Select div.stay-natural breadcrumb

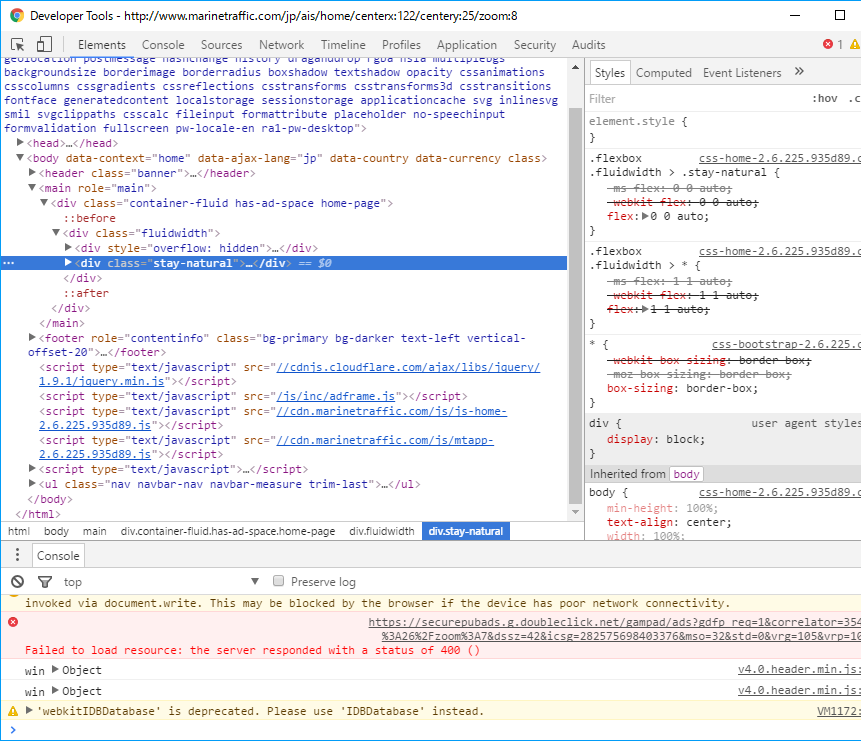click(466, 531)
